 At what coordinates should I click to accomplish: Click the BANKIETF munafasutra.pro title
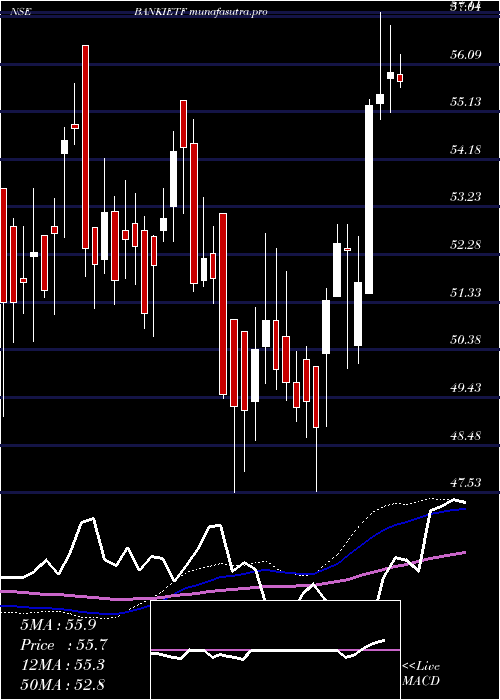(201, 12)
